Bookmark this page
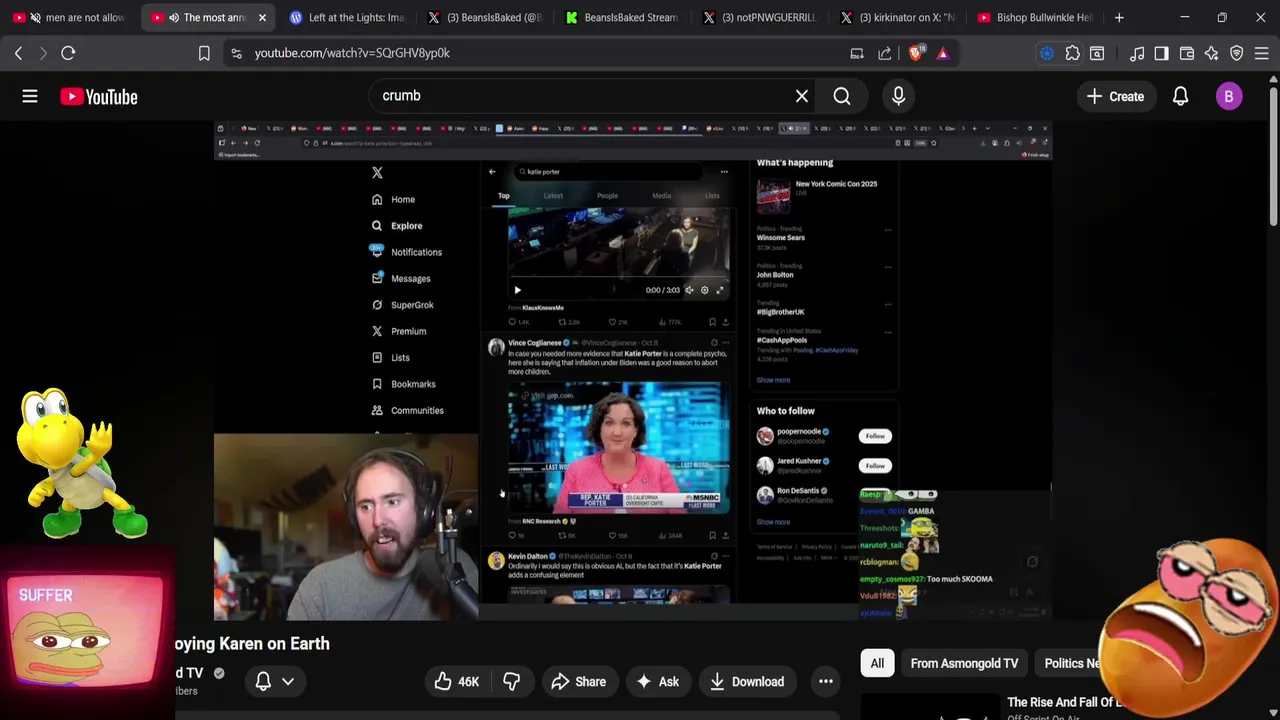The width and height of the screenshot is (1280, 720). tap(204, 53)
